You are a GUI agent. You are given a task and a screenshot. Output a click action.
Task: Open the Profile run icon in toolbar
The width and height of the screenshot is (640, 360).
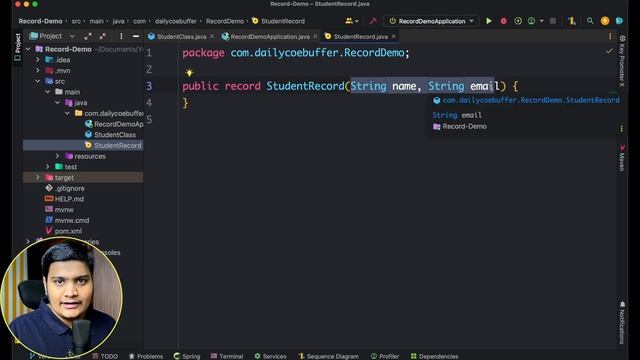(x=531, y=21)
